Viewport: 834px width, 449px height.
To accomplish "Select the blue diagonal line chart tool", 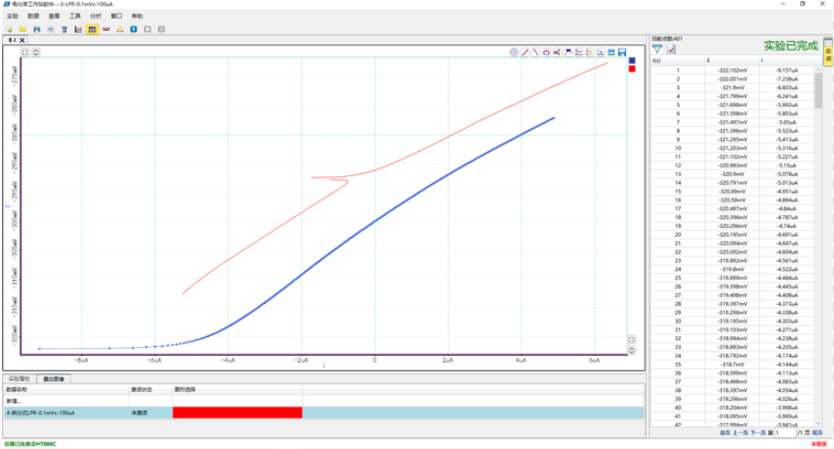I will (x=536, y=52).
